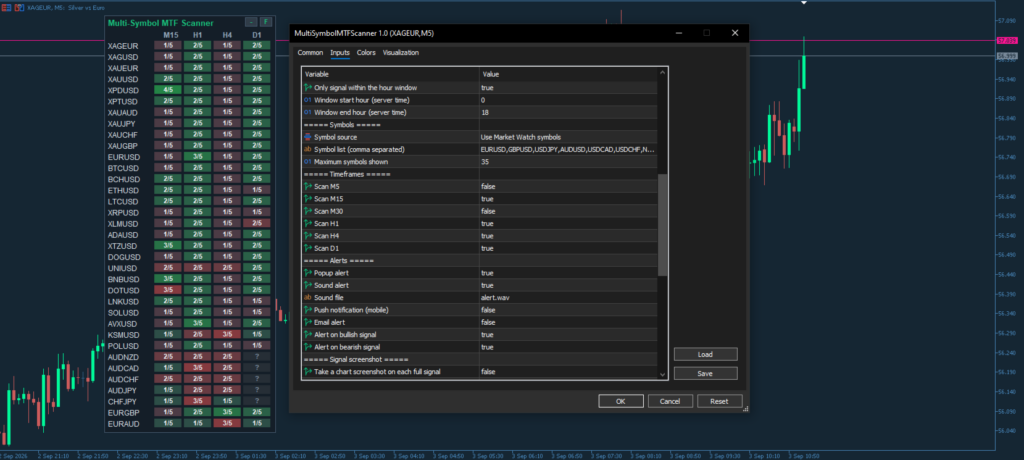Edit the Symbol list value field
The width and height of the screenshot is (1024, 460).
[568, 150]
